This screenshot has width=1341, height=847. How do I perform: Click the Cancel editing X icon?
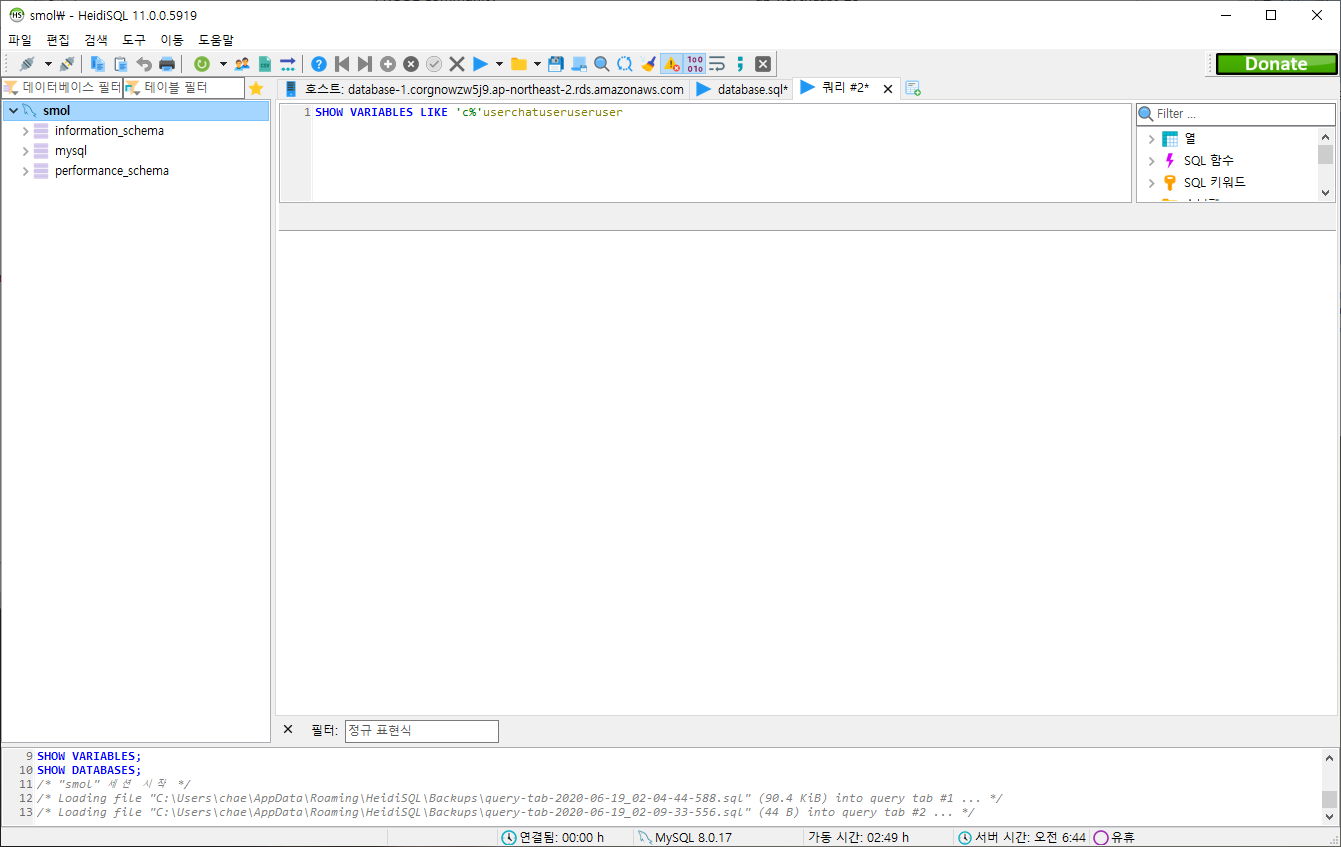(x=457, y=64)
